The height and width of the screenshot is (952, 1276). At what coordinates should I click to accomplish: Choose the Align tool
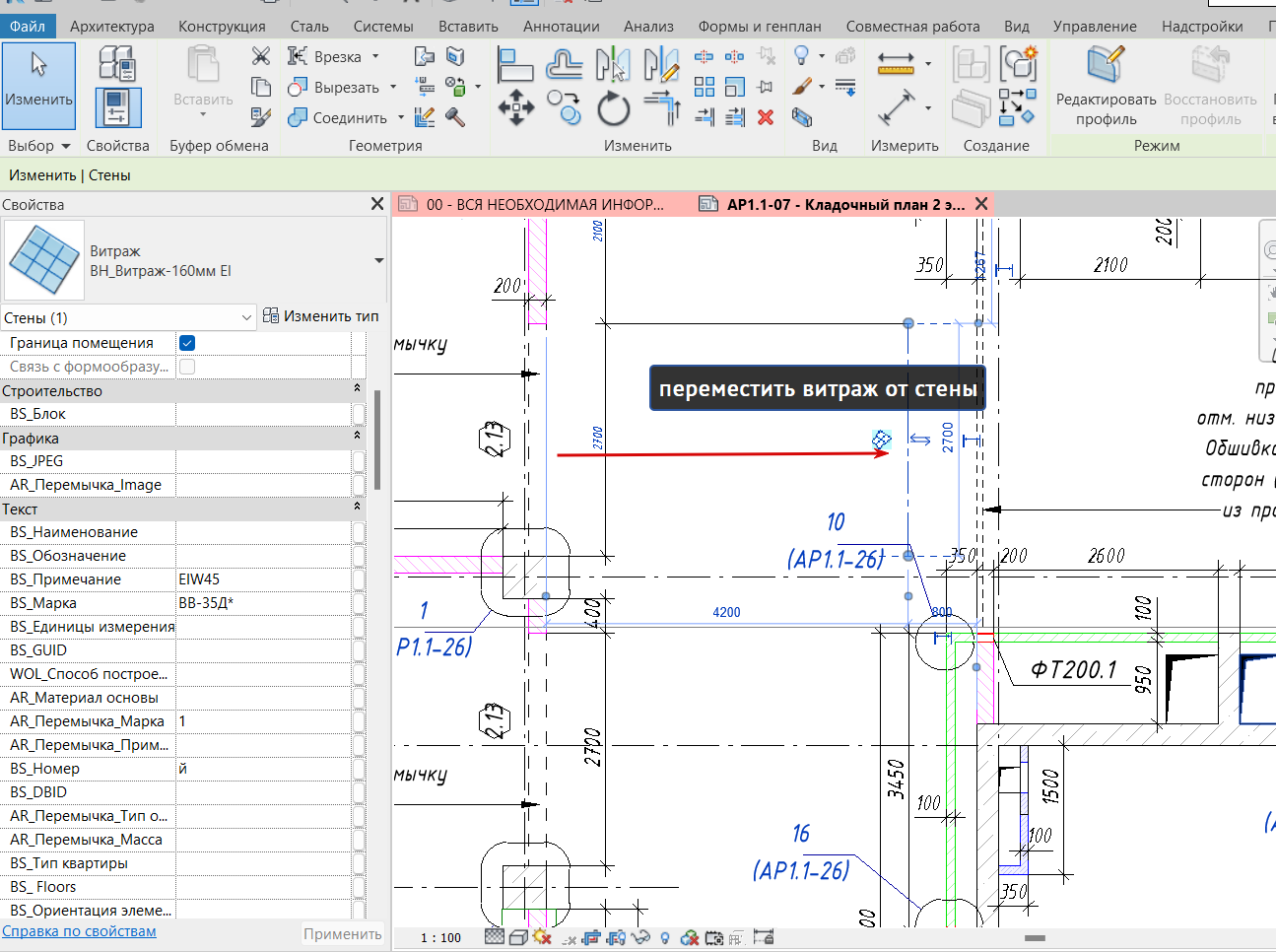point(515,65)
